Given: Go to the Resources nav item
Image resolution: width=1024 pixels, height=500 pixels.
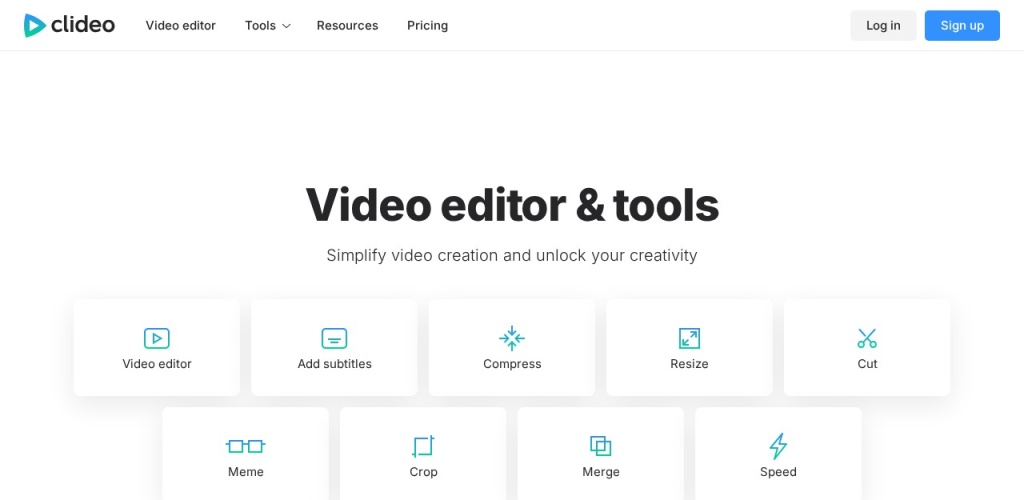Looking at the screenshot, I should click(x=347, y=26).
